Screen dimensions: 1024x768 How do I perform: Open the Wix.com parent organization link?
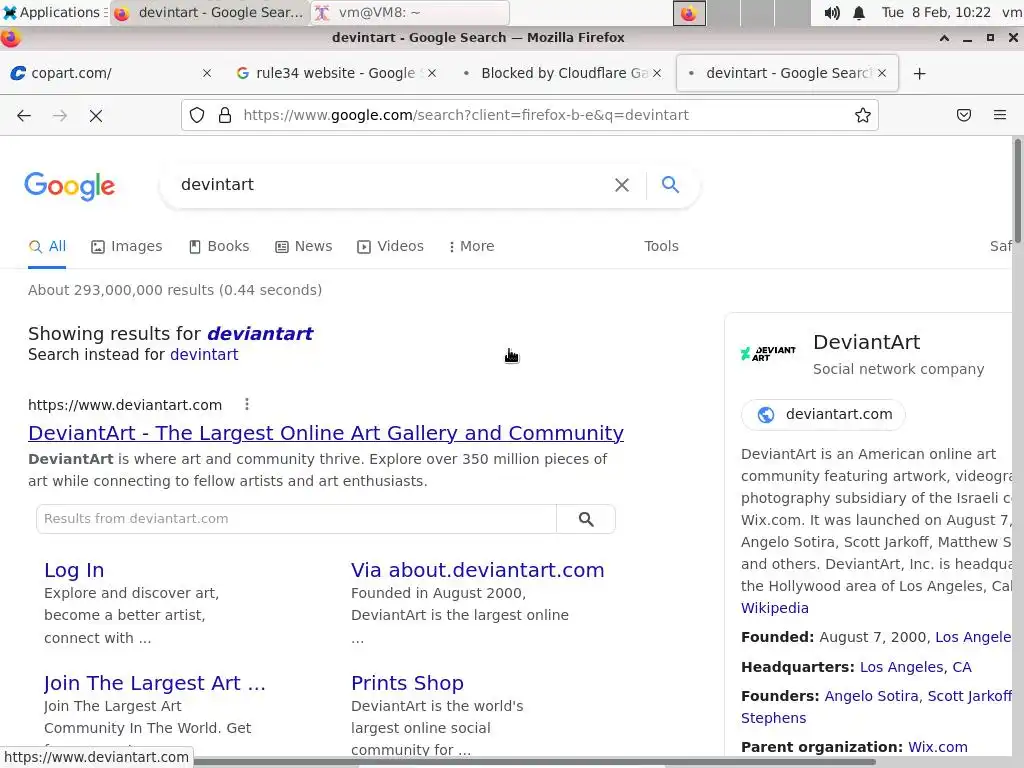(938, 747)
